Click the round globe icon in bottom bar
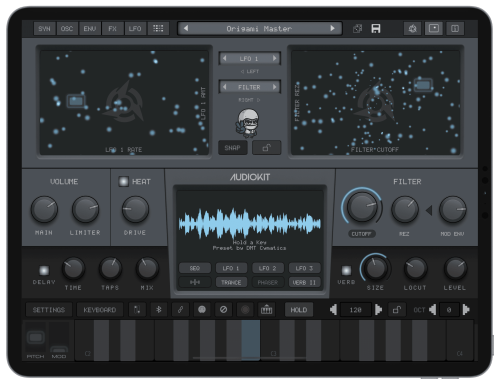 [202, 310]
